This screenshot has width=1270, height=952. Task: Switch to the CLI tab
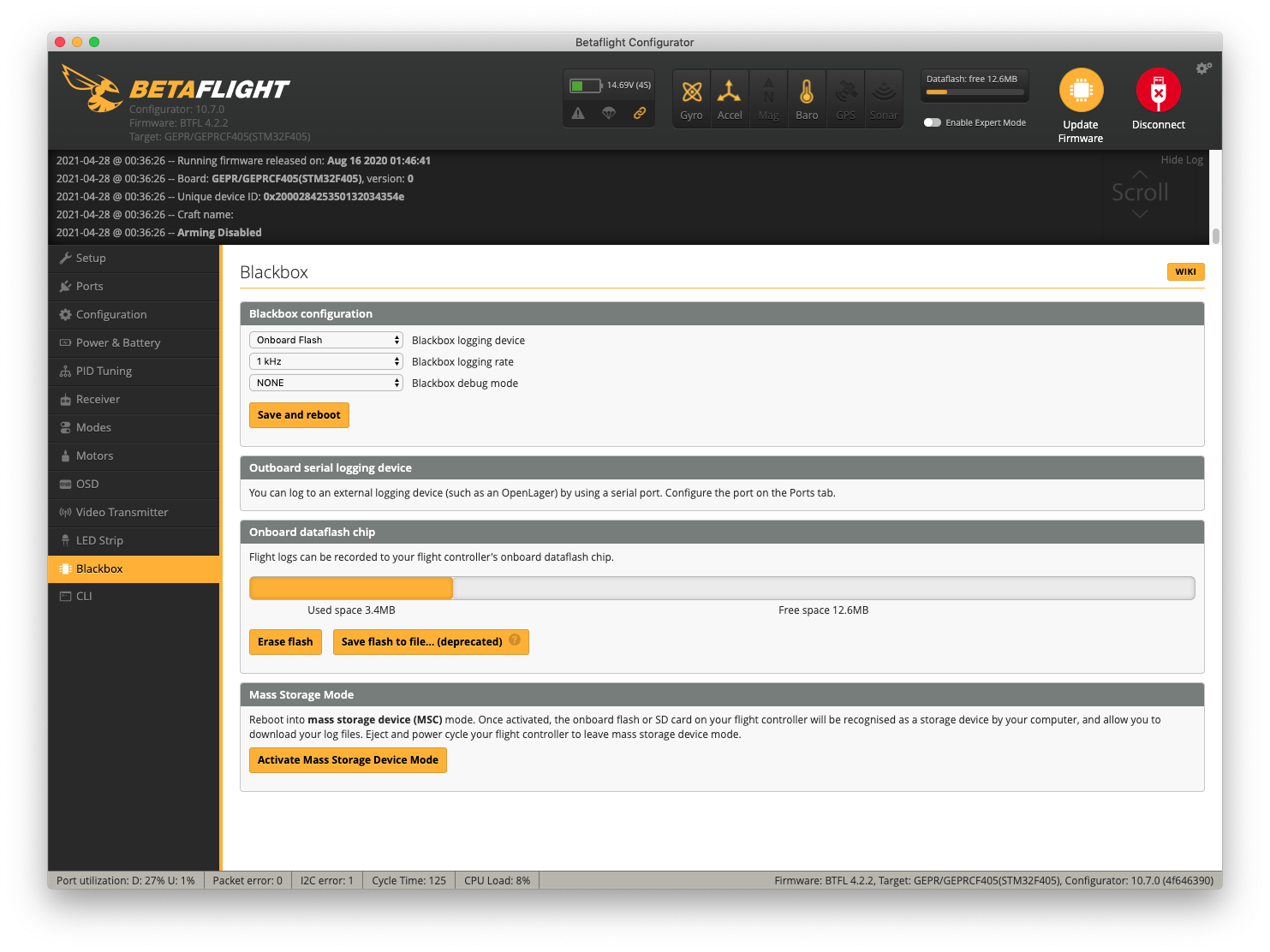point(134,596)
